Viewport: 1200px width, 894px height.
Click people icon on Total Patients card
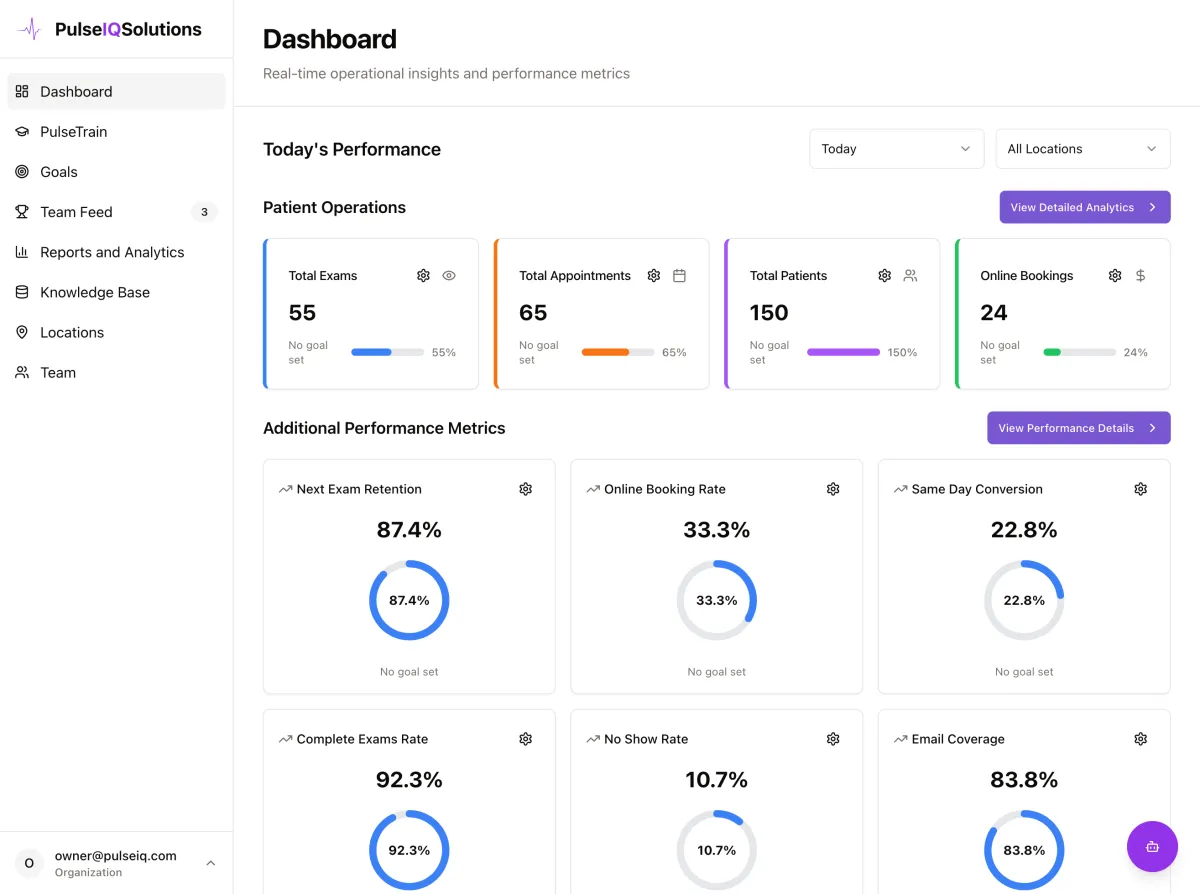tap(910, 276)
